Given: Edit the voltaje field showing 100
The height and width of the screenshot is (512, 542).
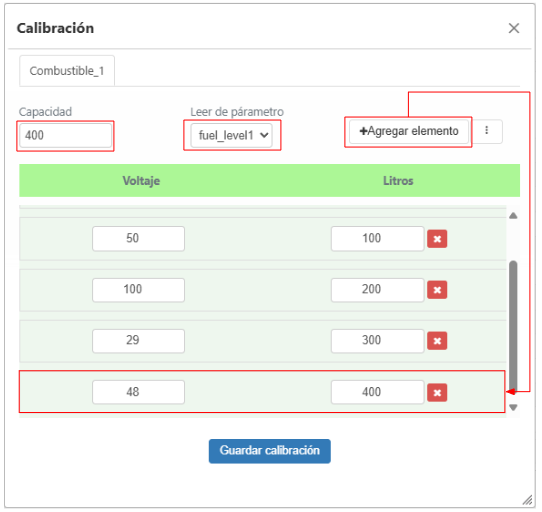Looking at the screenshot, I should 138,290.
